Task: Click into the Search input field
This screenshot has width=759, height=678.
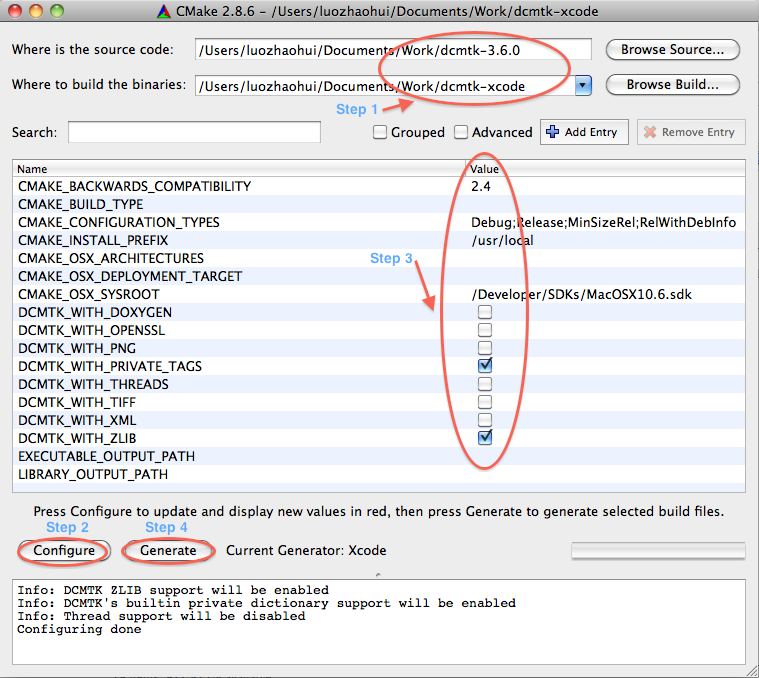Action: click(x=194, y=132)
